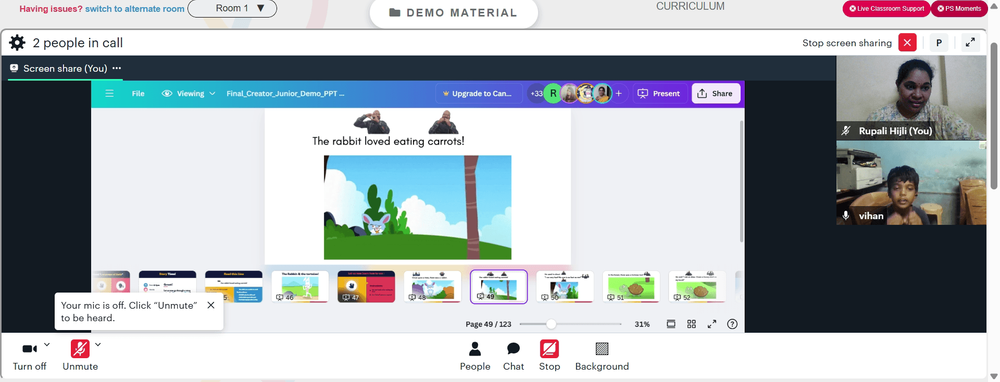1000x382 pixels.
Task: Open the Demo Material folder tab
Action: click(x=453, y=13)
